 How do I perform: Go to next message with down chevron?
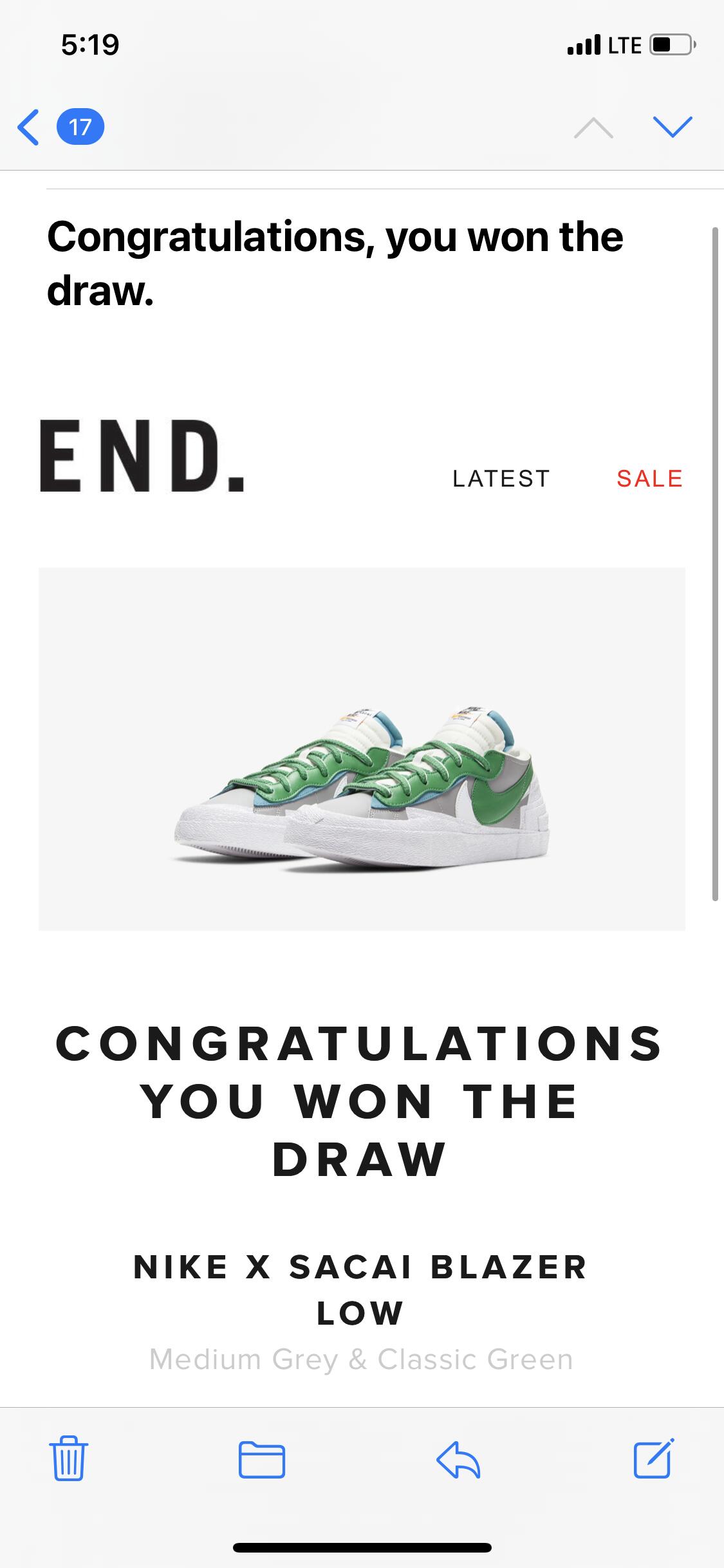click(673, 127)
